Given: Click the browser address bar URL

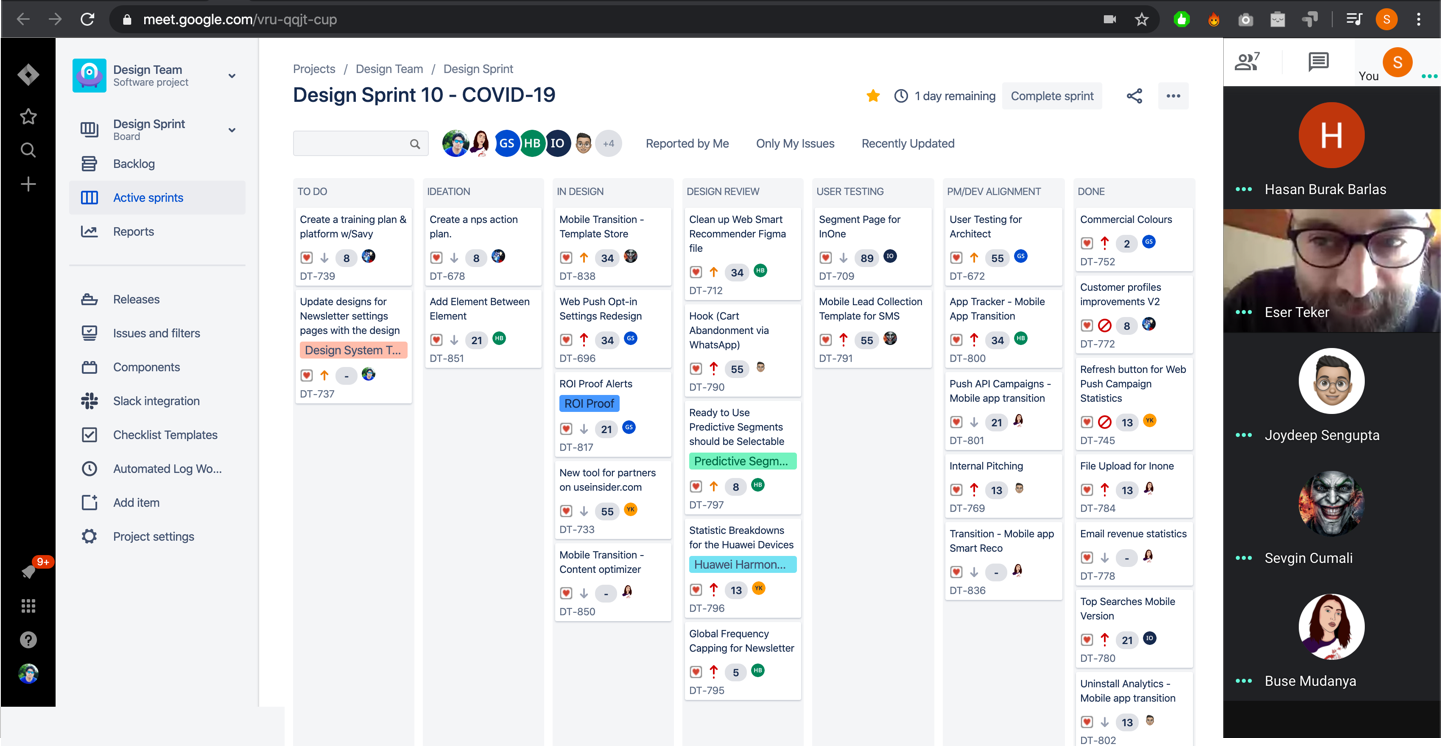Looking at the screenshot, I should 240,19.
